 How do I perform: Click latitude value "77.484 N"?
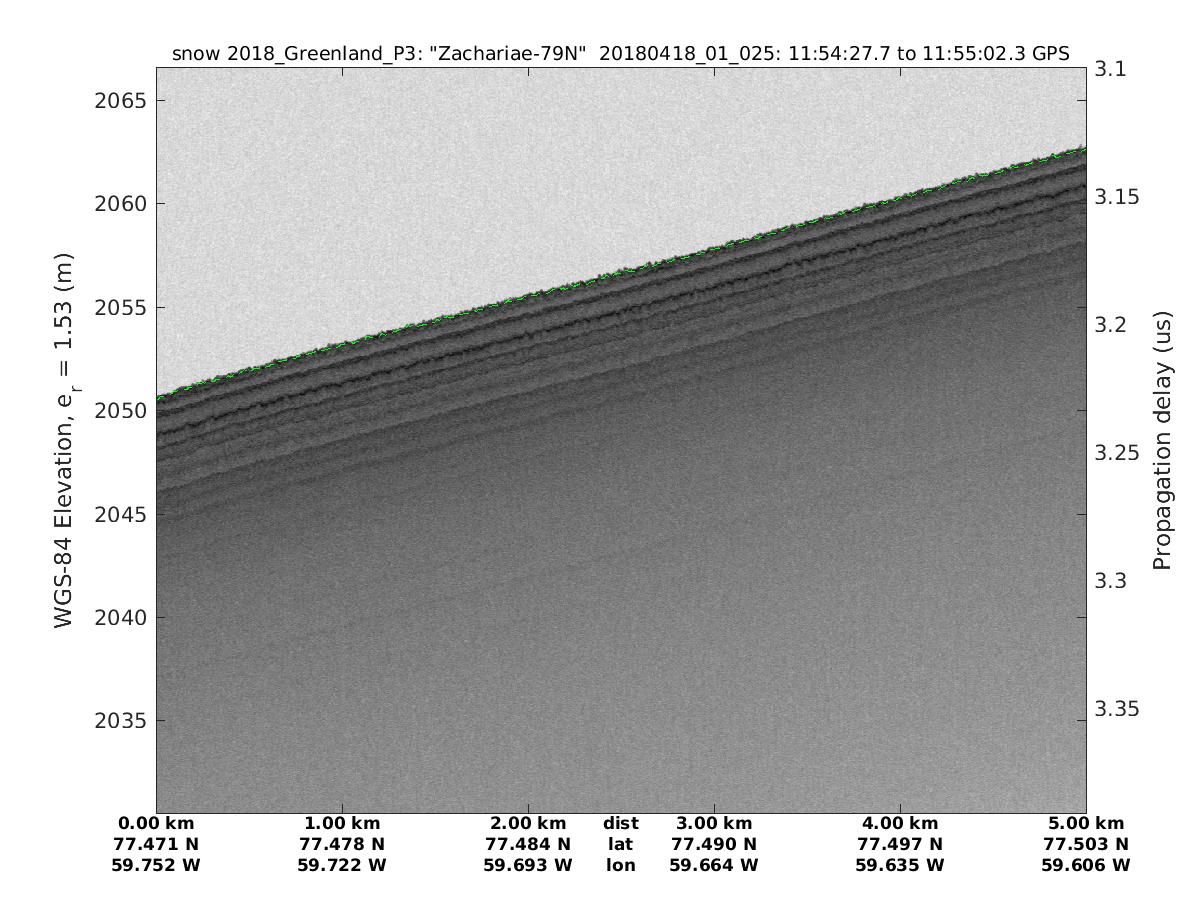tap(528, 844)
